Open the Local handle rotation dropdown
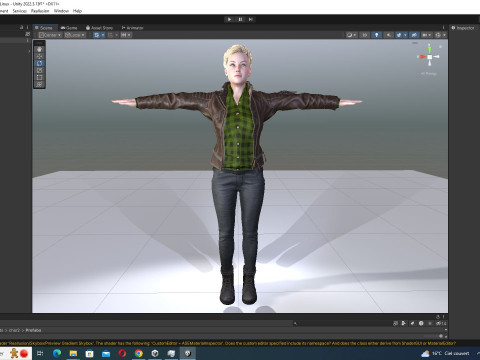Viewport: 480px width, 360px height. point(75,35)
